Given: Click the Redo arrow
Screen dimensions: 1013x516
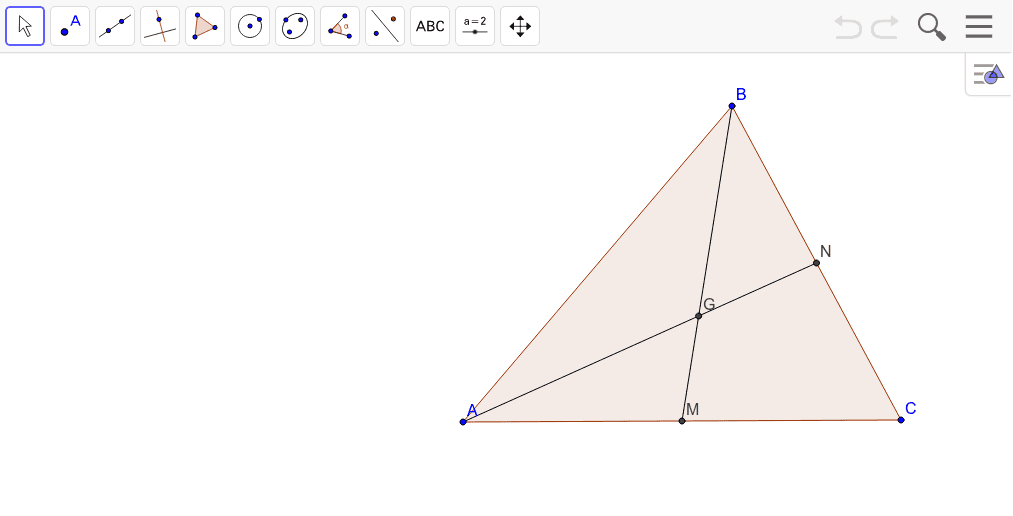Looking at the screenshot, I should point(885,27).
